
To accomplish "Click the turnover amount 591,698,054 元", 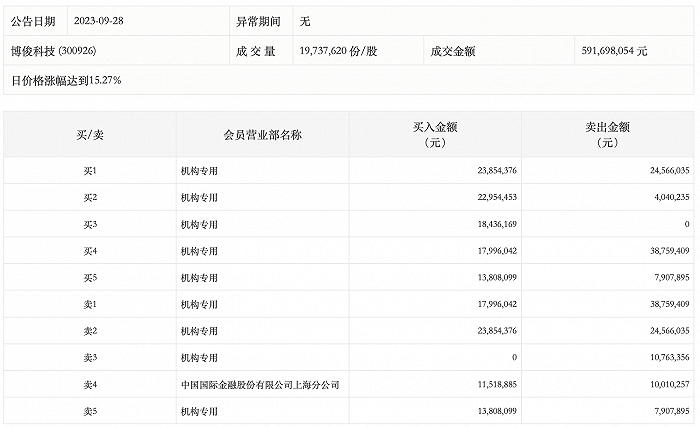I will (614, 50).
